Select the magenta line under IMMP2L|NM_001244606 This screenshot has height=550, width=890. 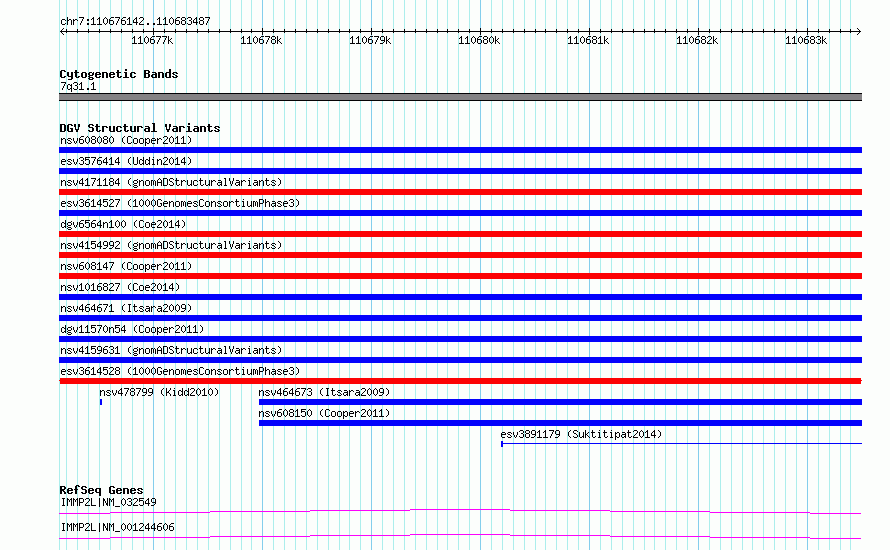click(460, 536)
